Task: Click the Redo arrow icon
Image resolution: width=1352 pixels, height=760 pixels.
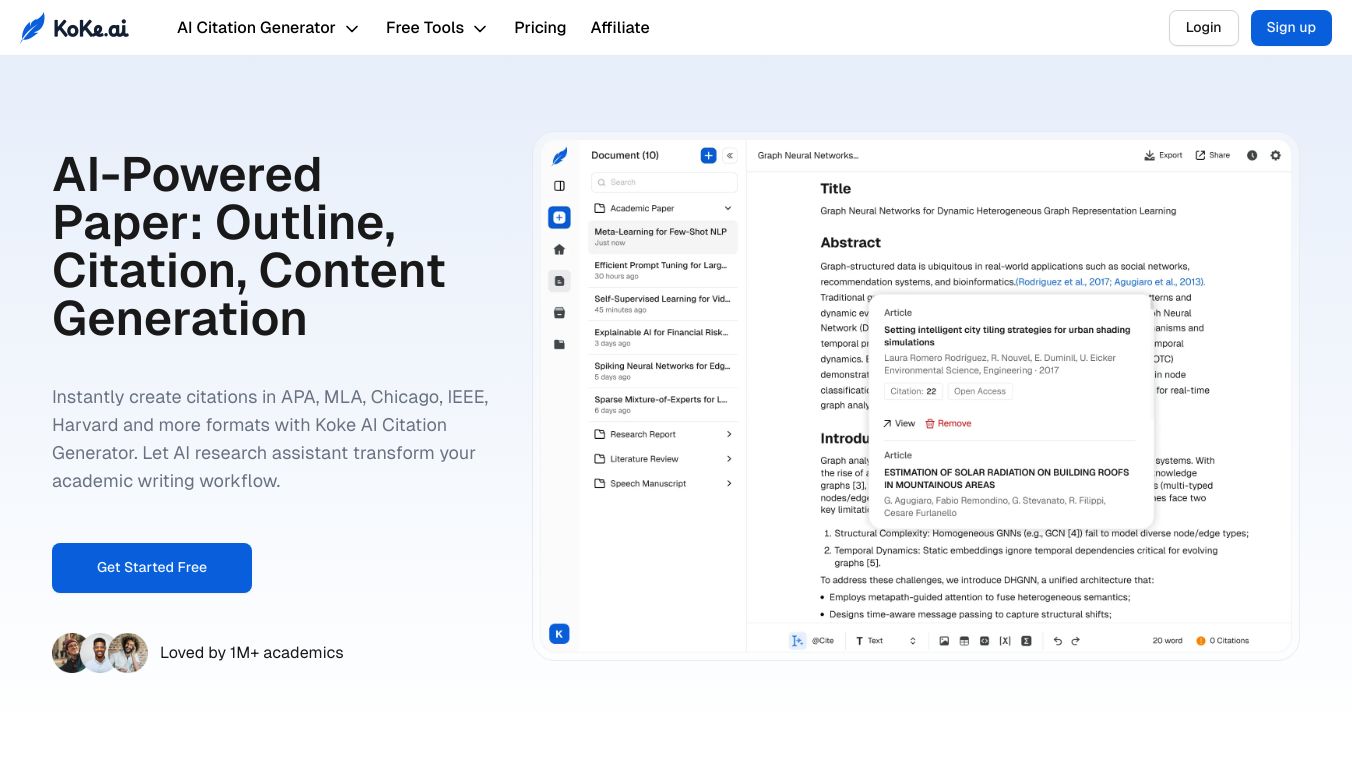Action: (x=1076, y=641)
